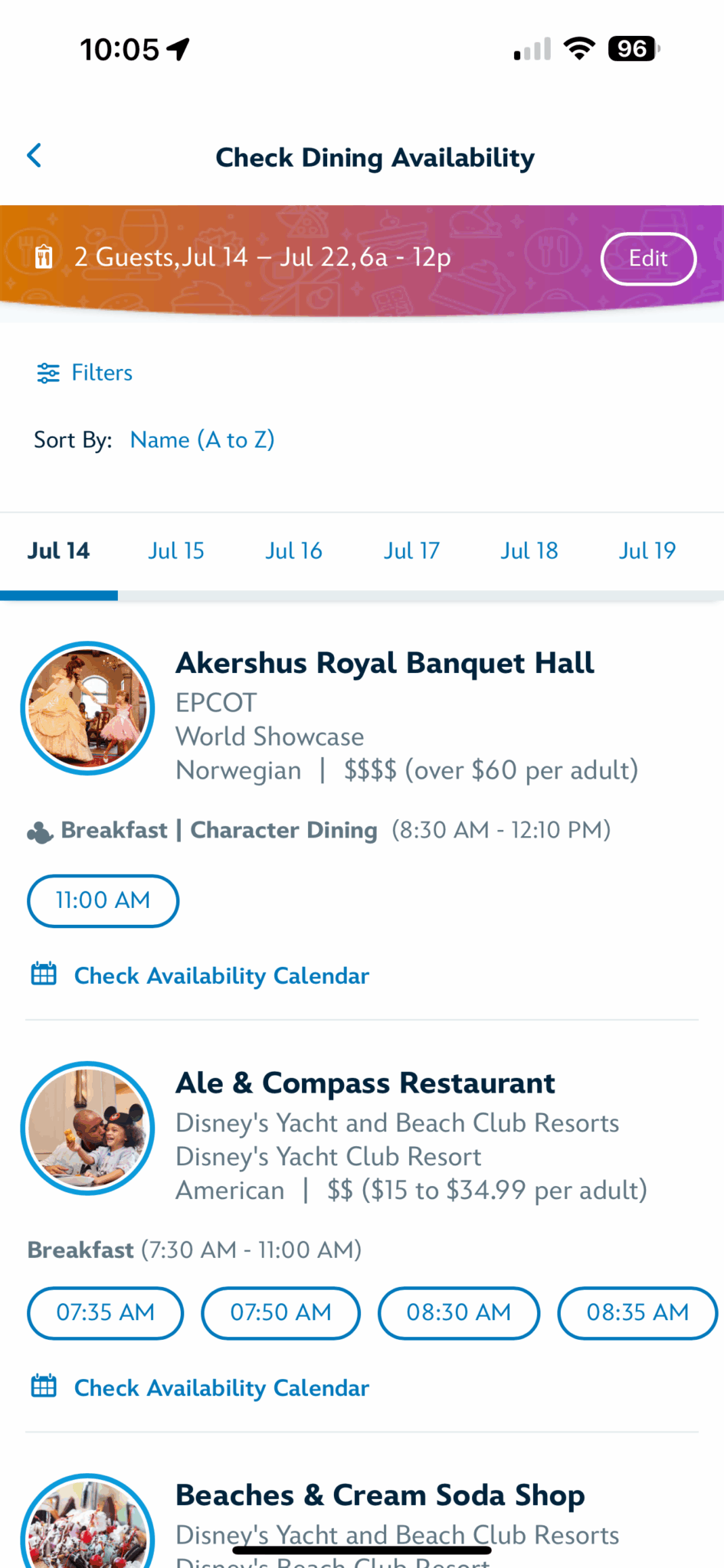Open Ale & Compass Restaurant thumbnail

tap(88, 1128)
